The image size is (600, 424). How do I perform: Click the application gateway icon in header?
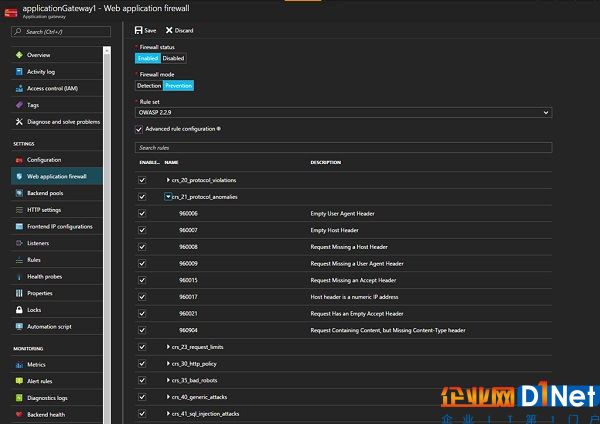point(11,12)
